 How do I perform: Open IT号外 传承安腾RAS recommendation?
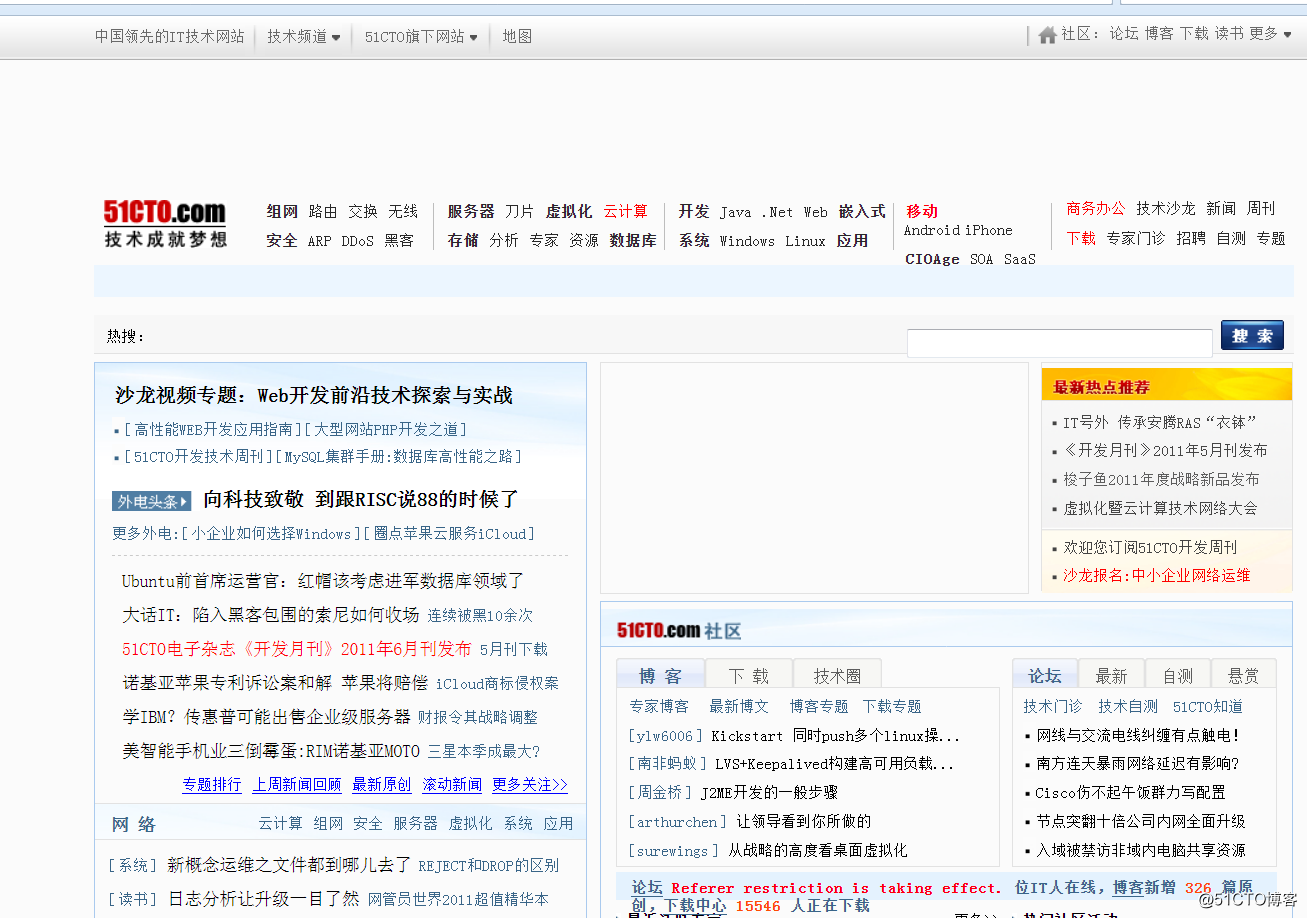1160,422
